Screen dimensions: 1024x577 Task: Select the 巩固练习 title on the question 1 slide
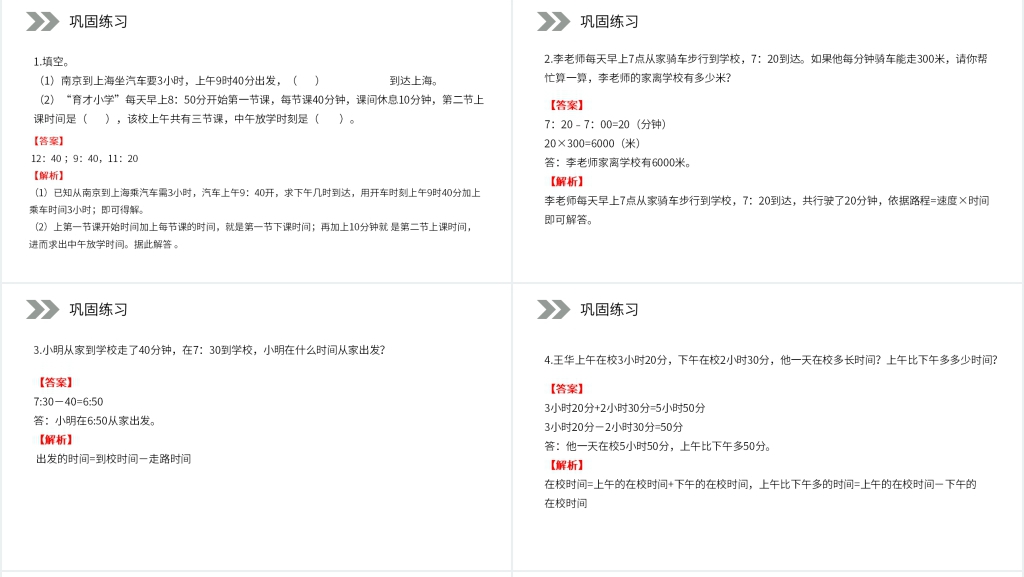coord(98,22)
